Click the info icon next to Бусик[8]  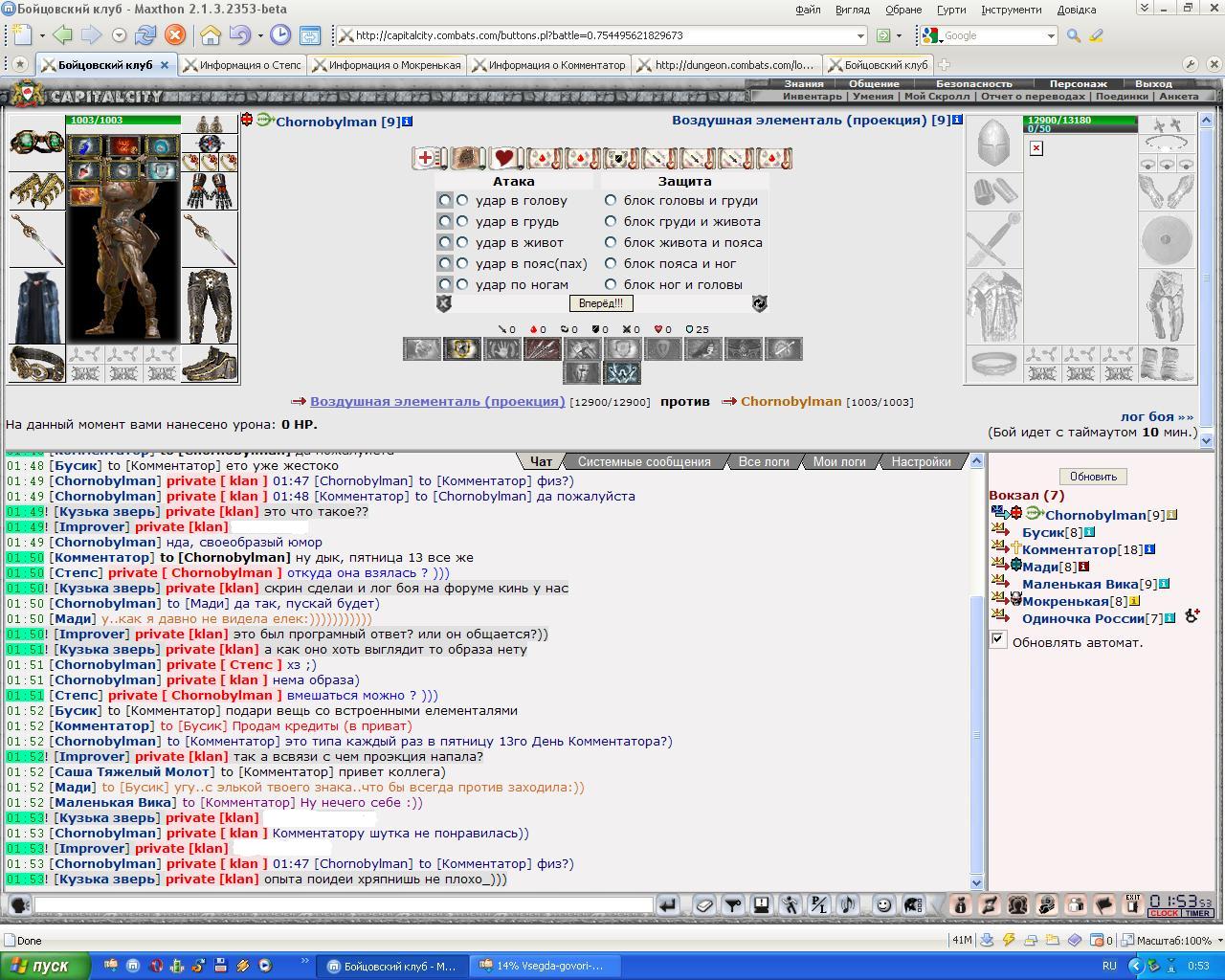click(x=1089, y=532)
